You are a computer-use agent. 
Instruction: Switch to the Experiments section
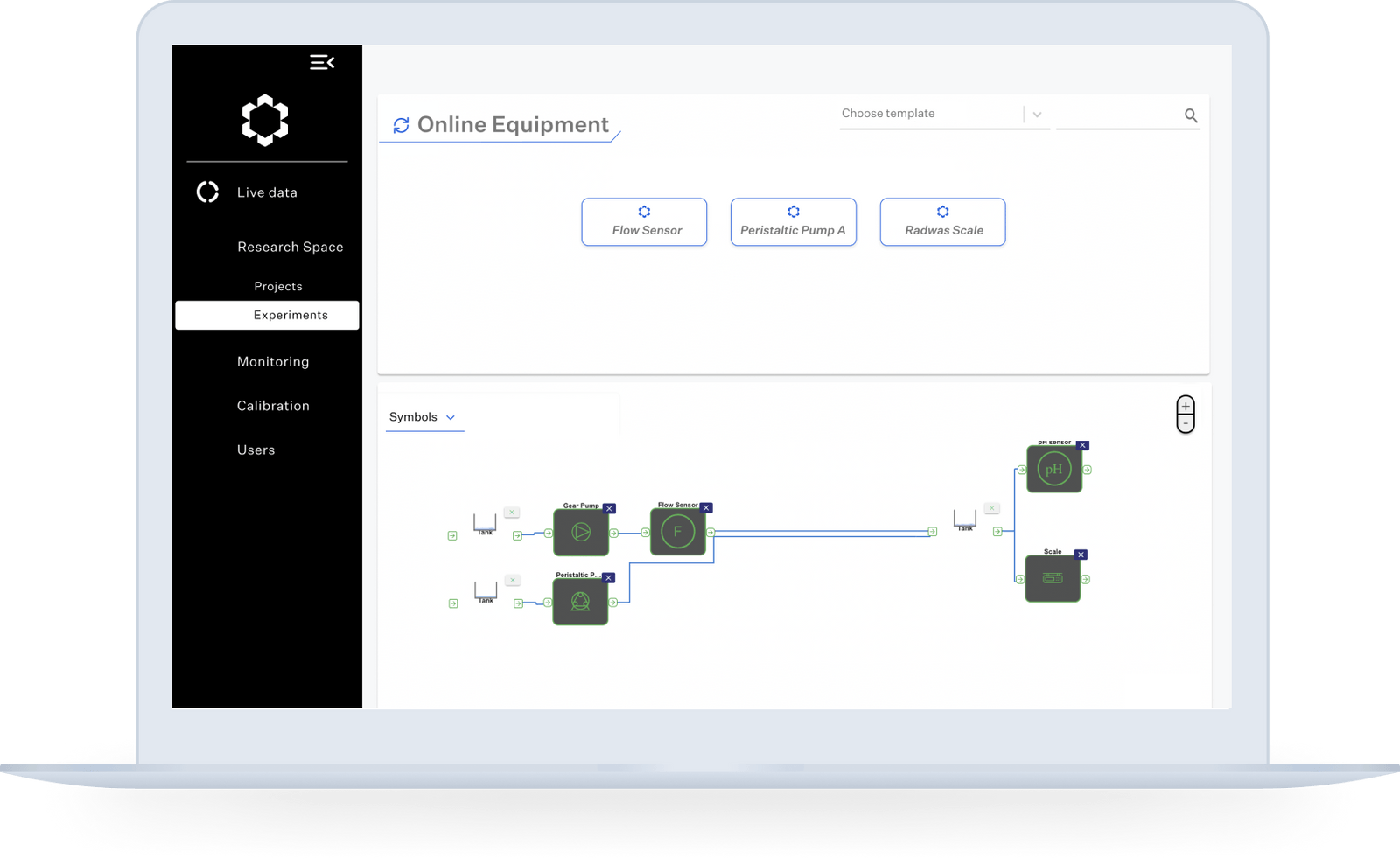(x=290, y=315)
